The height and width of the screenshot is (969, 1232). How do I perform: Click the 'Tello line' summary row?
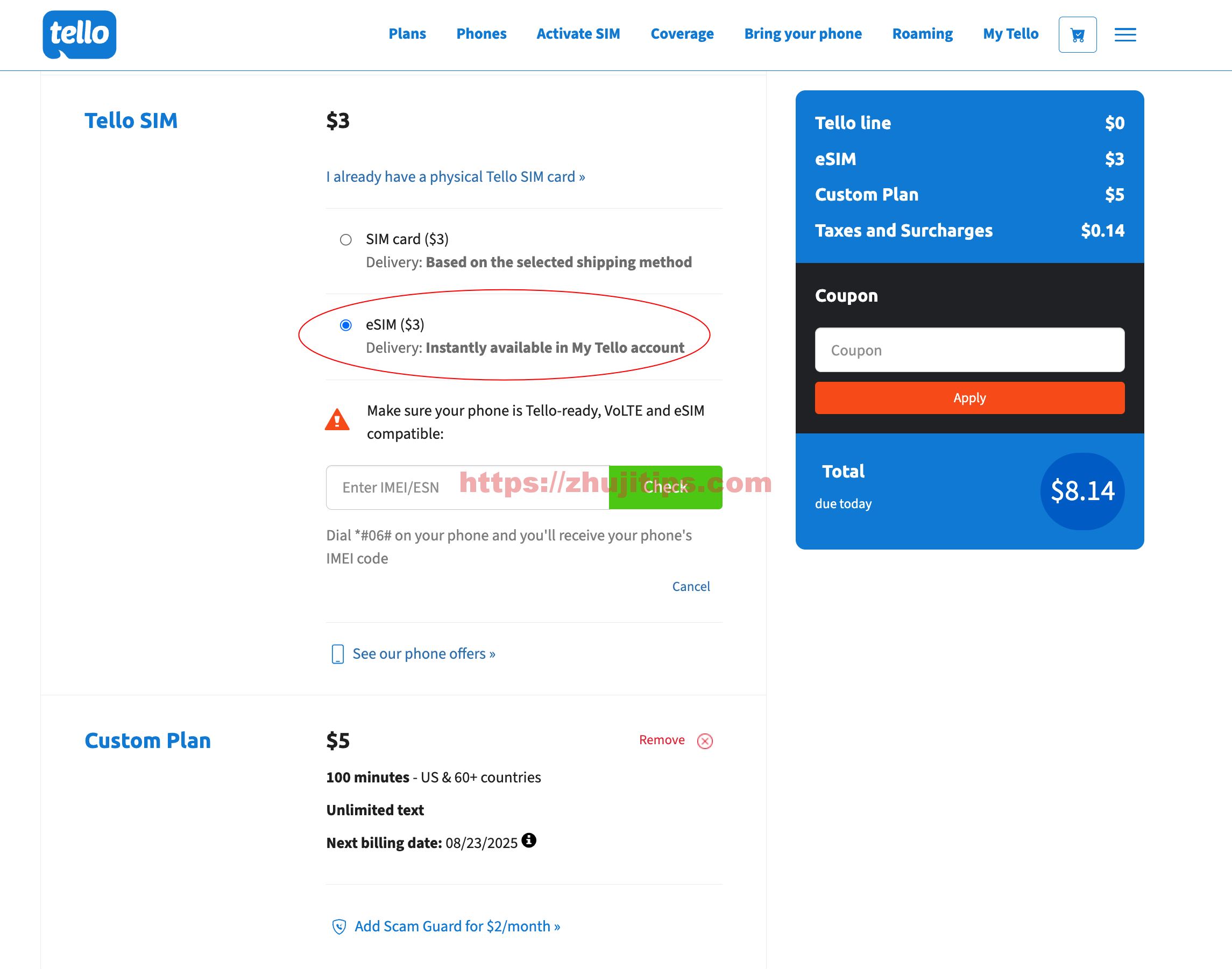pyautogui.click(x=969, y=123)
